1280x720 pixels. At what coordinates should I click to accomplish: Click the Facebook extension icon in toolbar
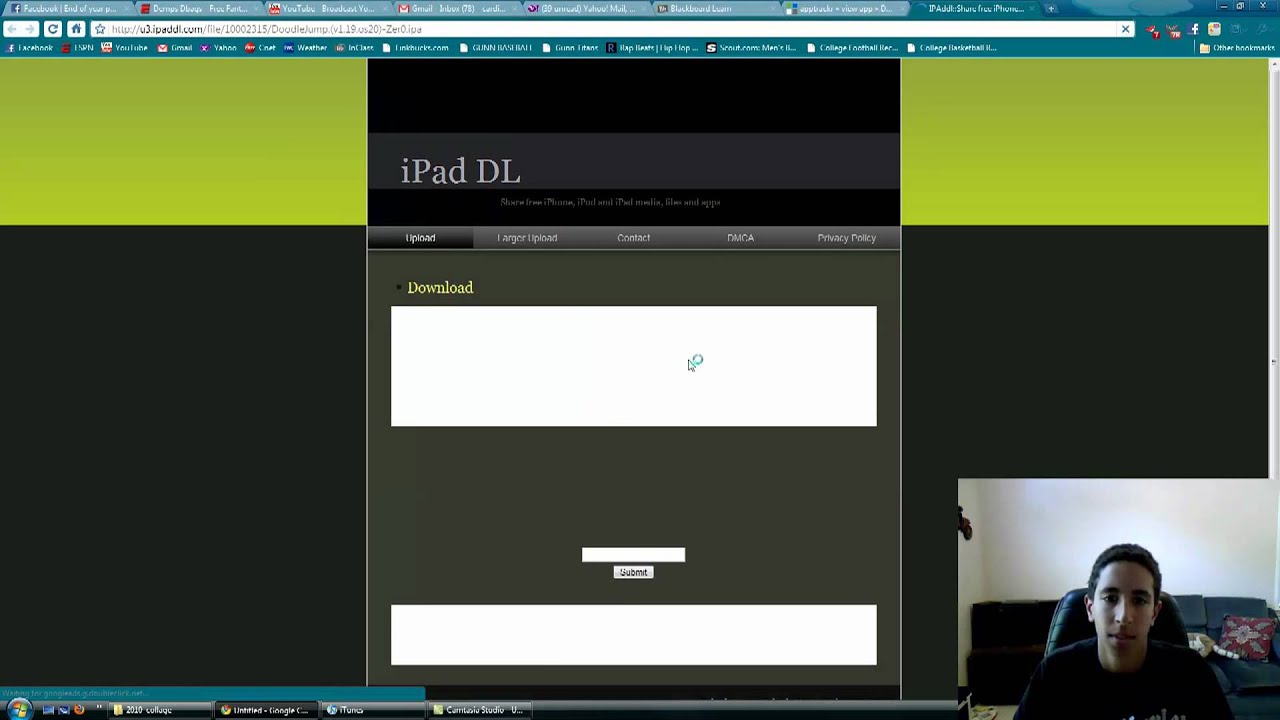(x=1194, y=30)
